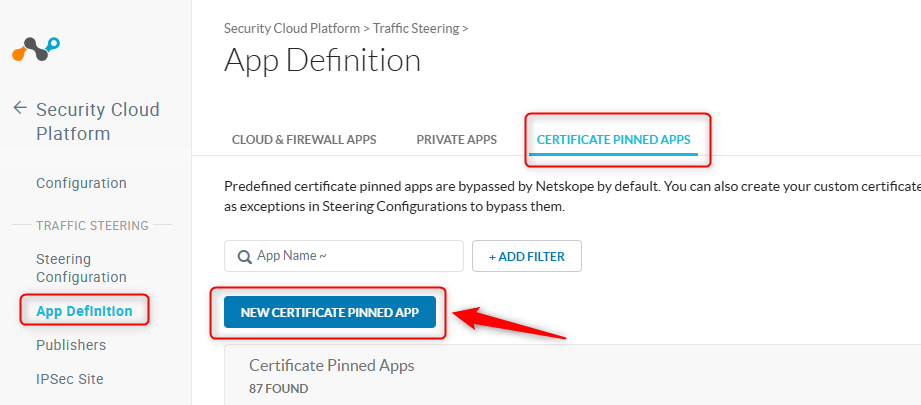The image size is (921, 405).
Task: Click the Certificate Pinned Apps list heading
Action: [x=332, y=366]
